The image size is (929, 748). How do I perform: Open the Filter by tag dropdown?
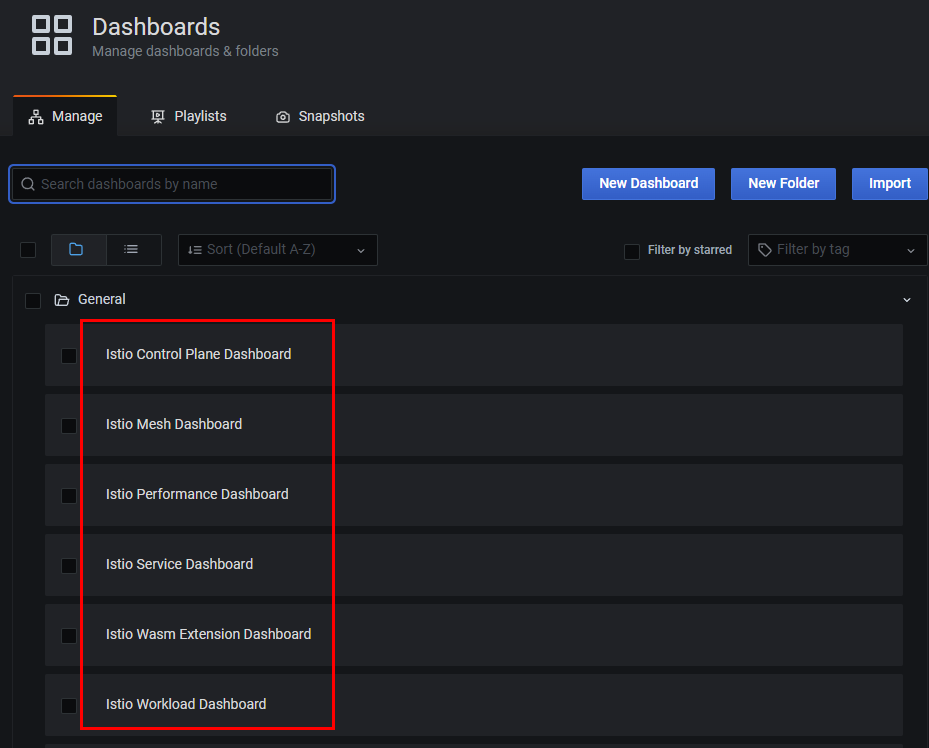tap(837, 250)
